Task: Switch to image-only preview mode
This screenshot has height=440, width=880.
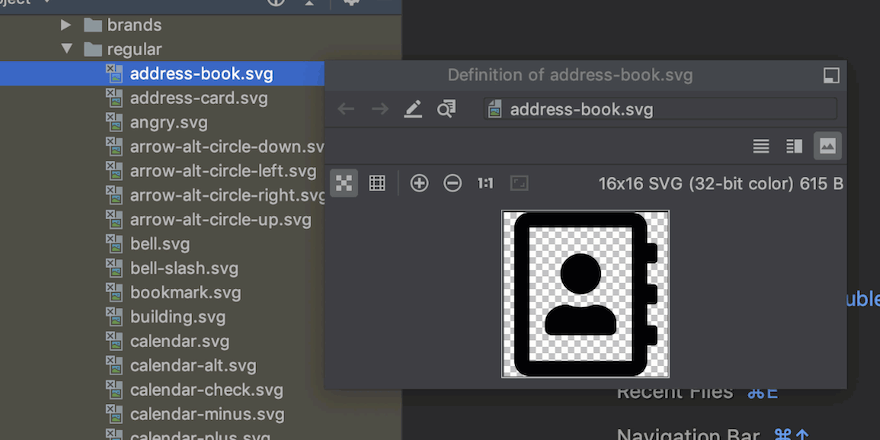Action: (x=827, y=146)
